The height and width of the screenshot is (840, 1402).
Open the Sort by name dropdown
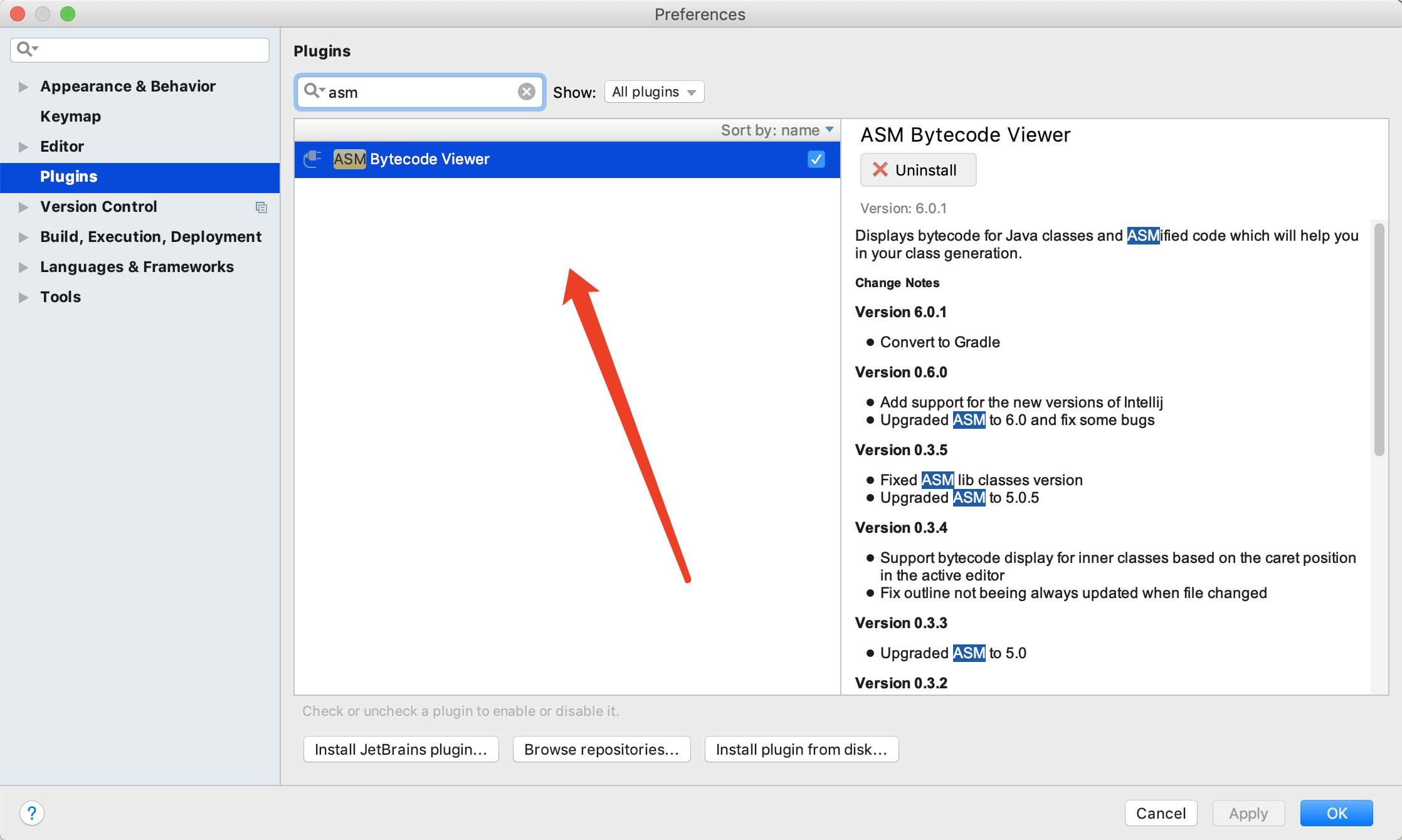coord(777,130)
